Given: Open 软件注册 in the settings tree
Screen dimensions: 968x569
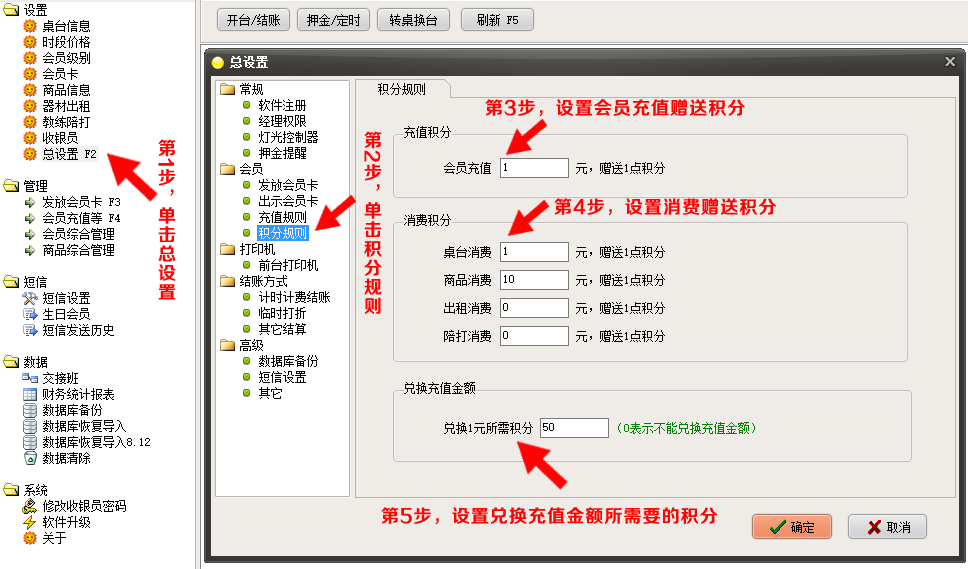Looking at the screenshot, I should [x=282, y=106].
